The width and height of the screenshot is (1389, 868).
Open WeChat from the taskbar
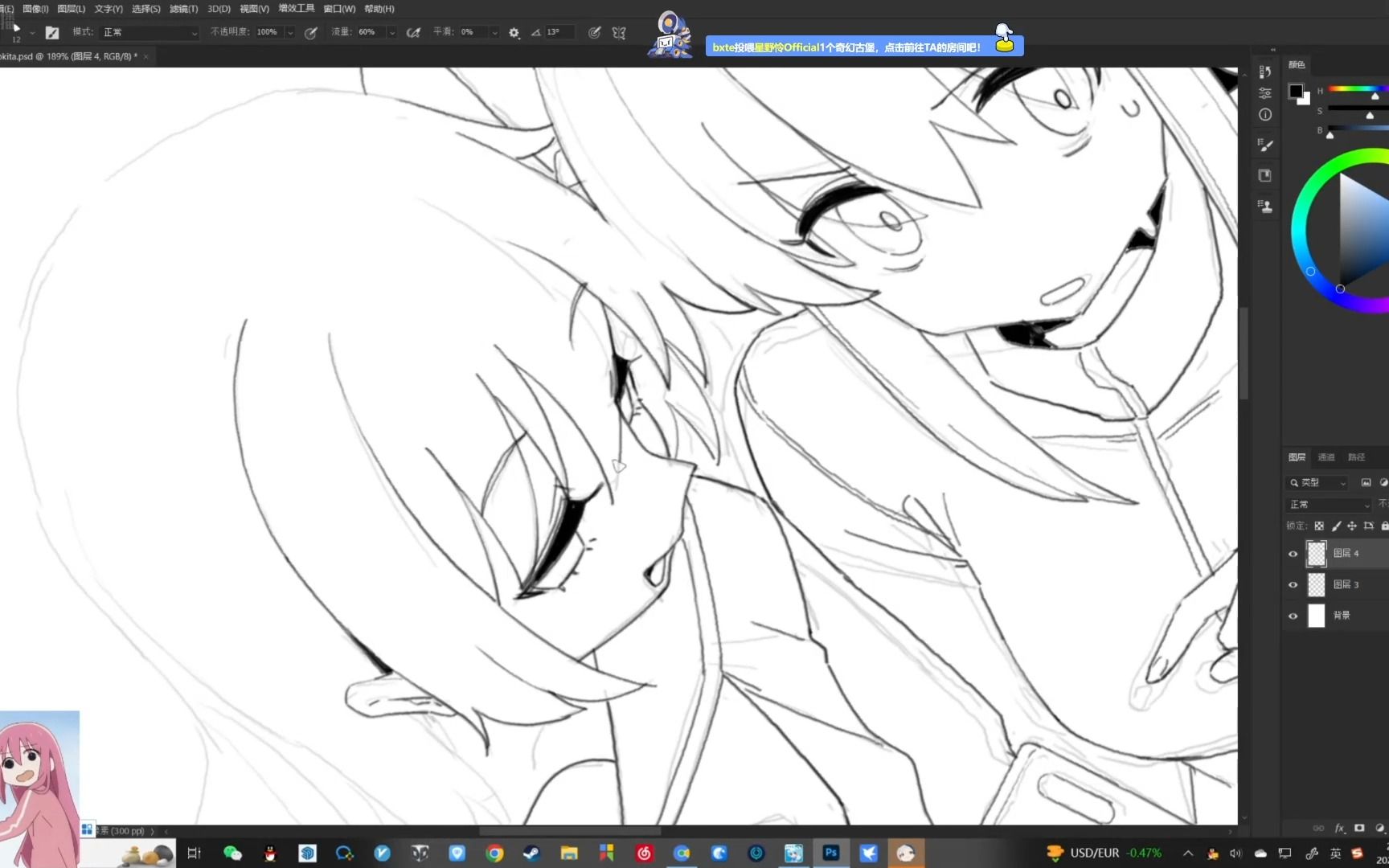[x=232, y=854]
